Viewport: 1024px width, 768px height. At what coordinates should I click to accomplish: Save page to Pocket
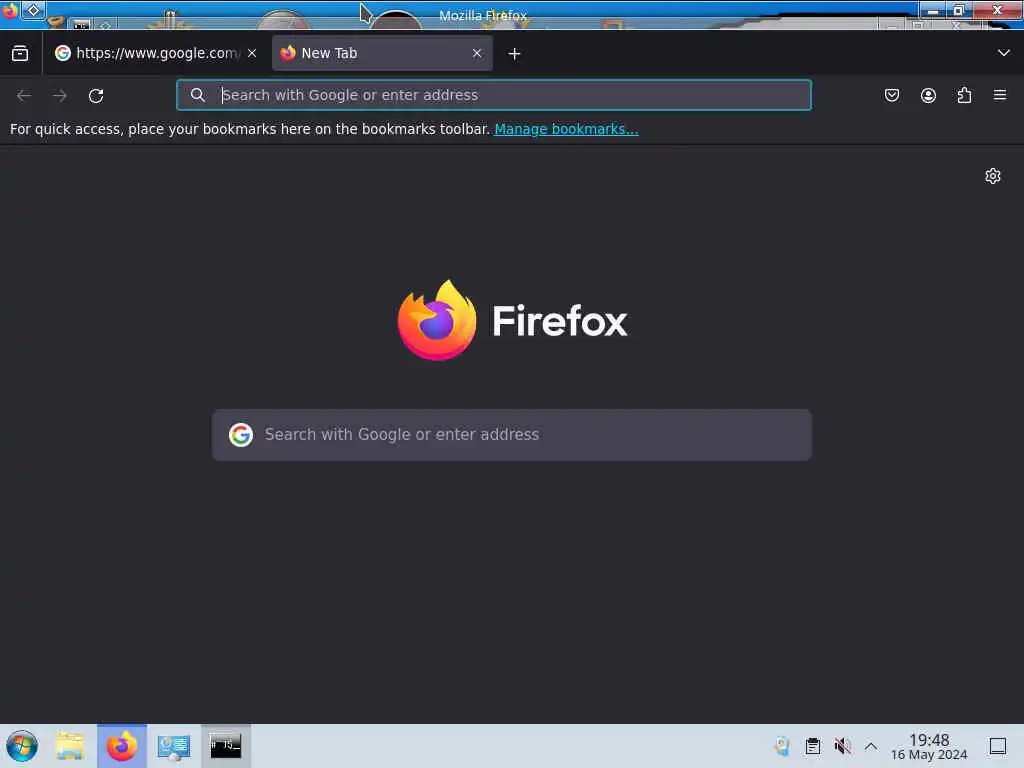tap(892, 95)
